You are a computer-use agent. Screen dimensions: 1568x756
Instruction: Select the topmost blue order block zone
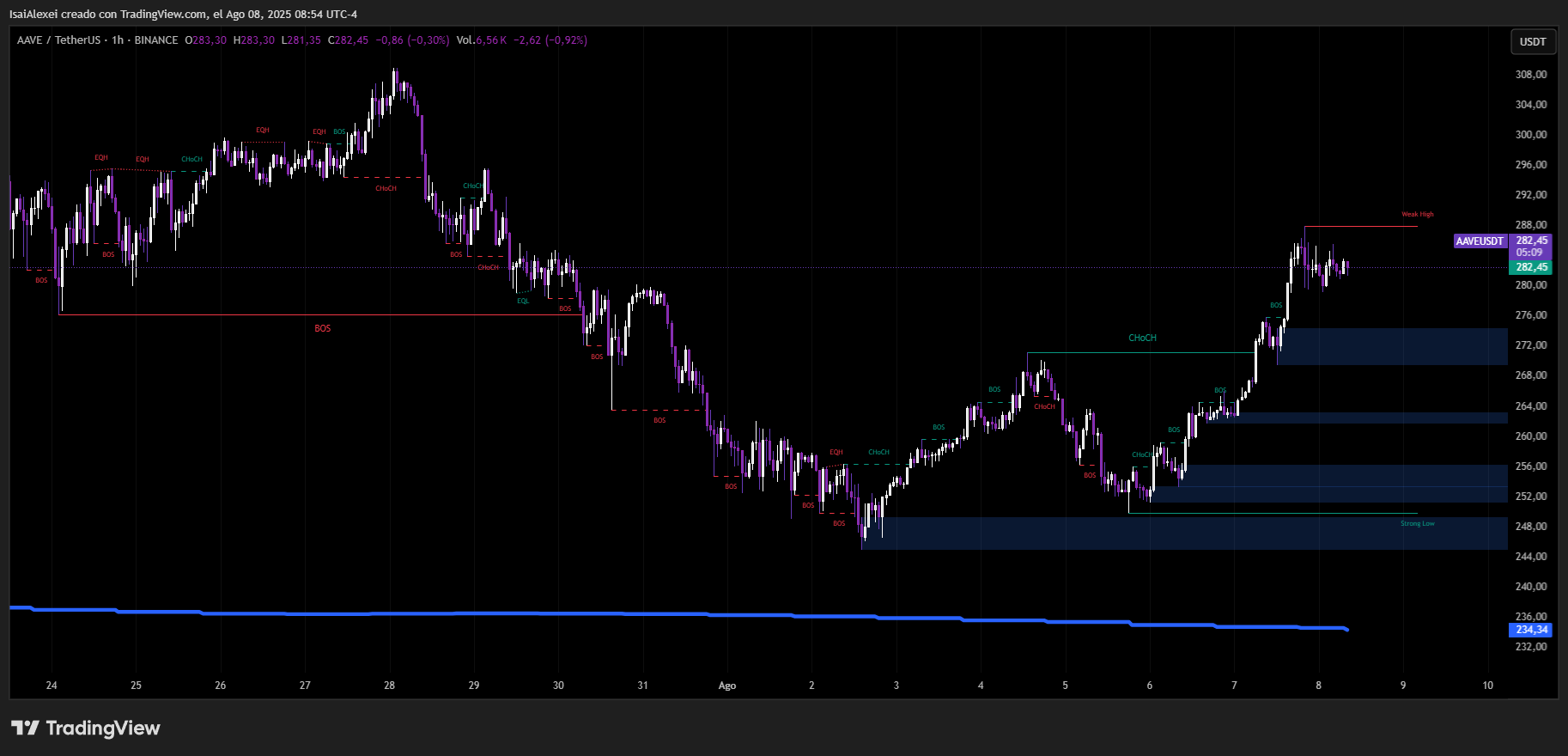tap(1391, 346)
